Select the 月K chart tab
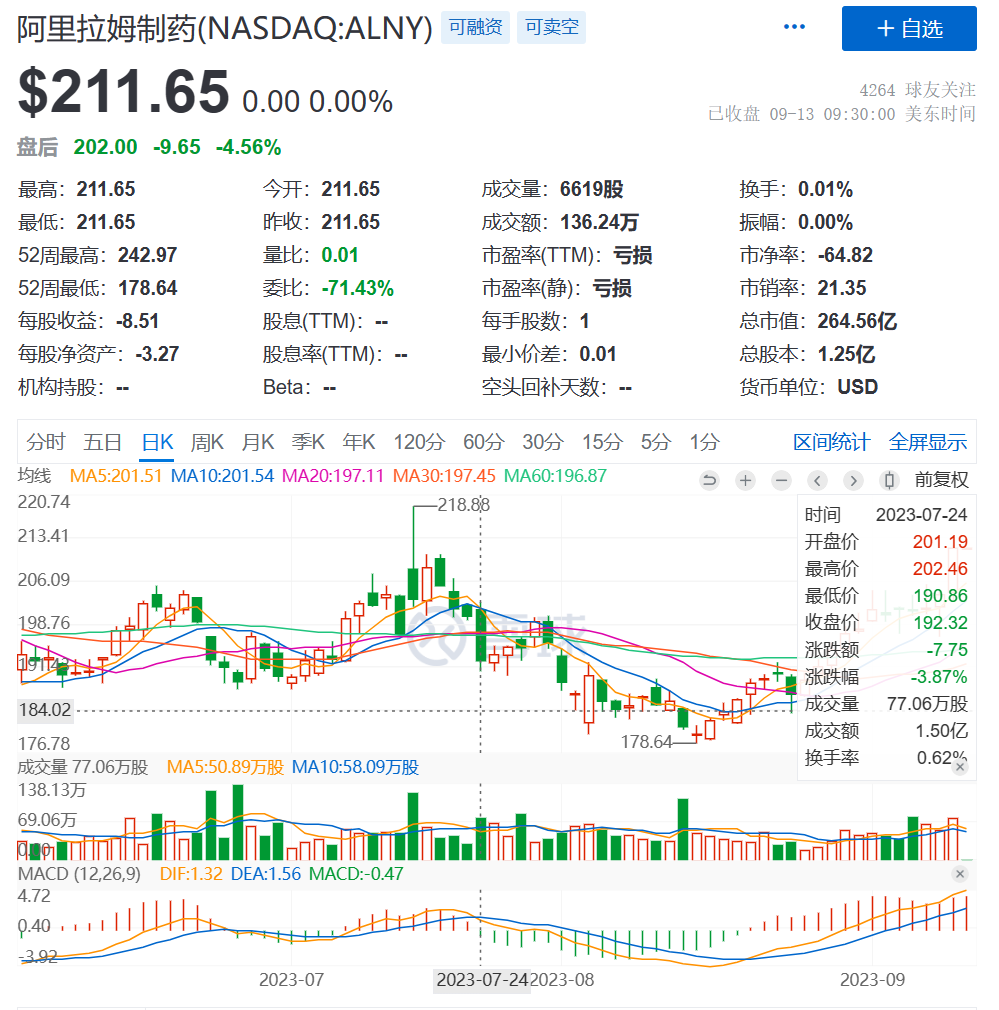Screen dimensions: 999x1010 click(258, 442)
